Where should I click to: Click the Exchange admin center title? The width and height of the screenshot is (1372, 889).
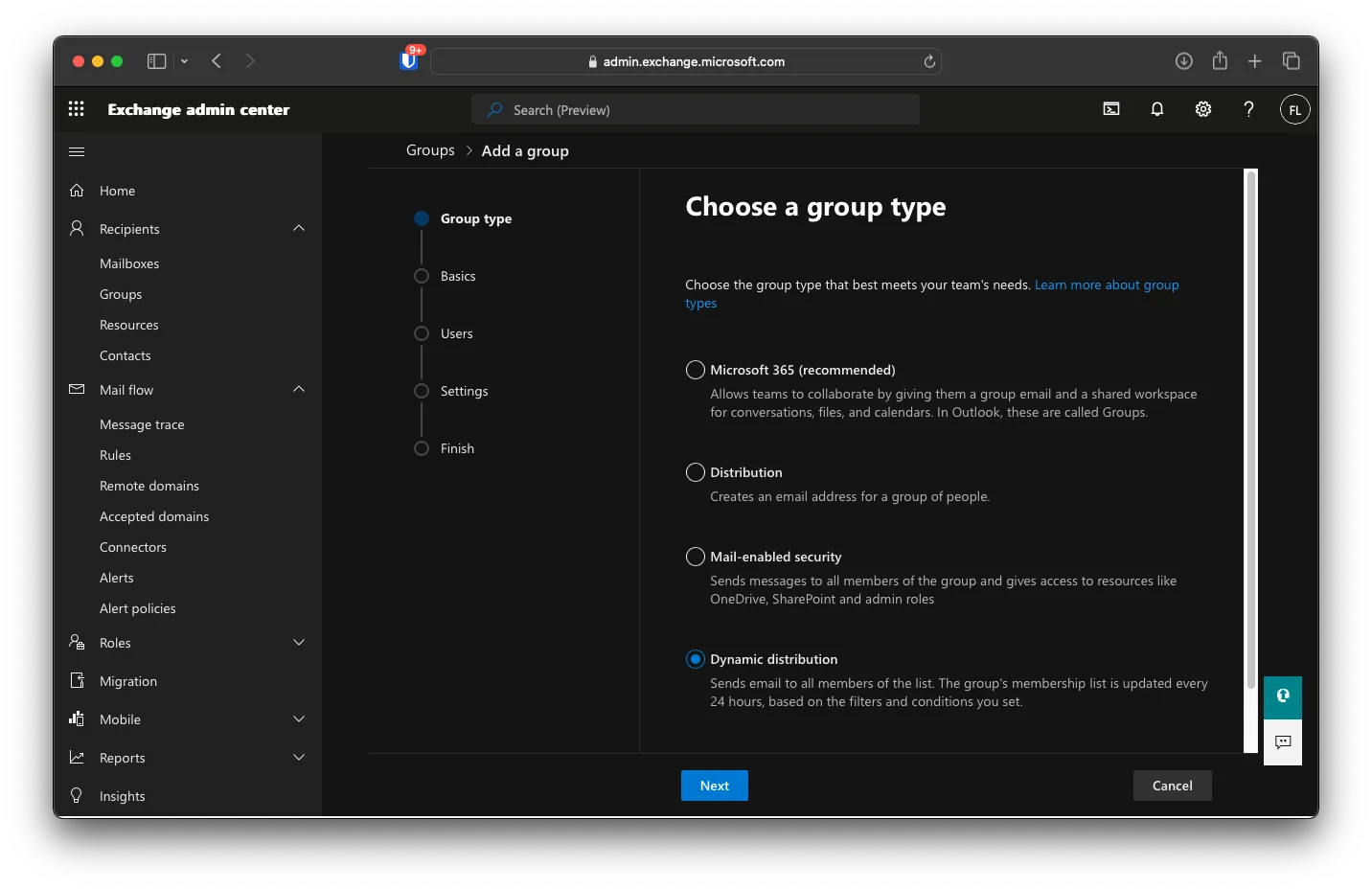point(198,109)
